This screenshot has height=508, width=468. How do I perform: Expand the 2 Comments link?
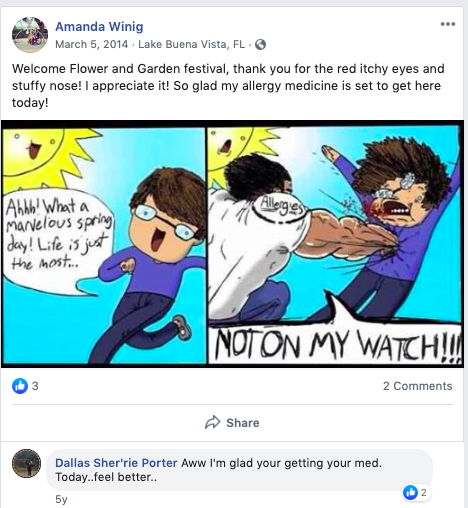(x=417, y=386)
